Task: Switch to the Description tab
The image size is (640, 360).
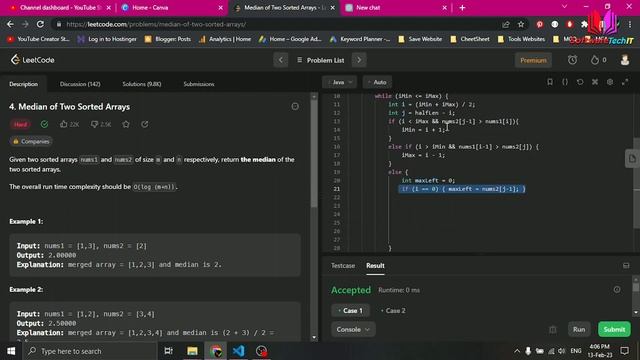Action: click(24, 84)
